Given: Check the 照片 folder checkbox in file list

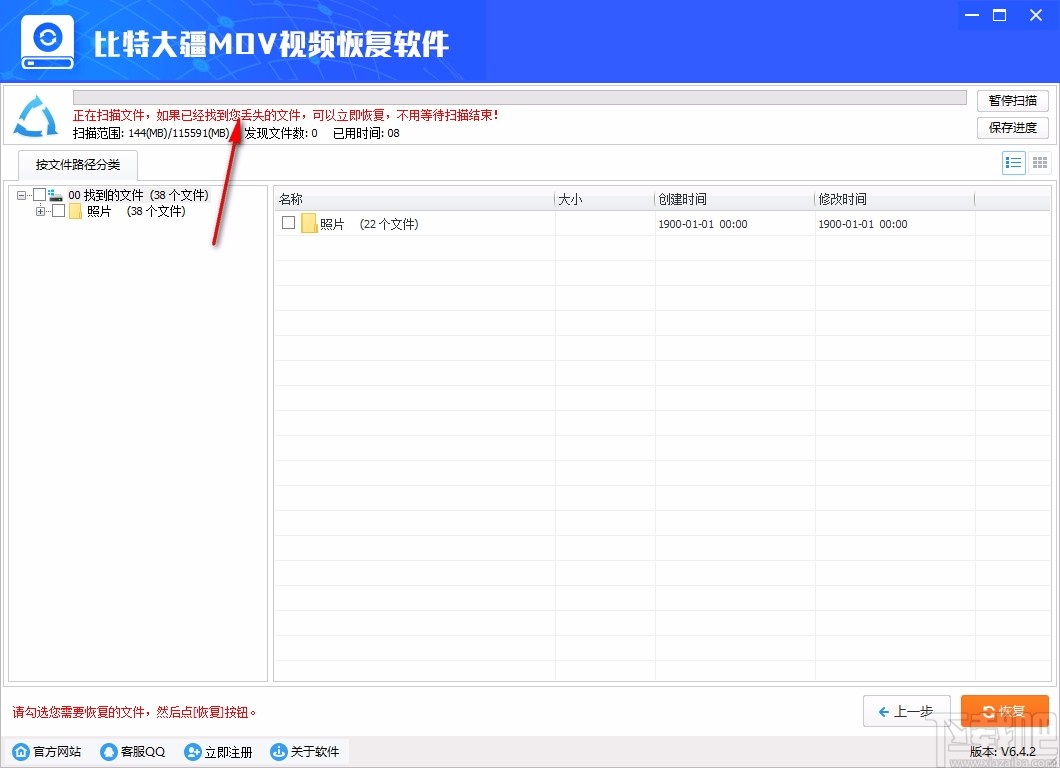Looking at the screenshot, I should pyautogui.click(x=288, y=224).
